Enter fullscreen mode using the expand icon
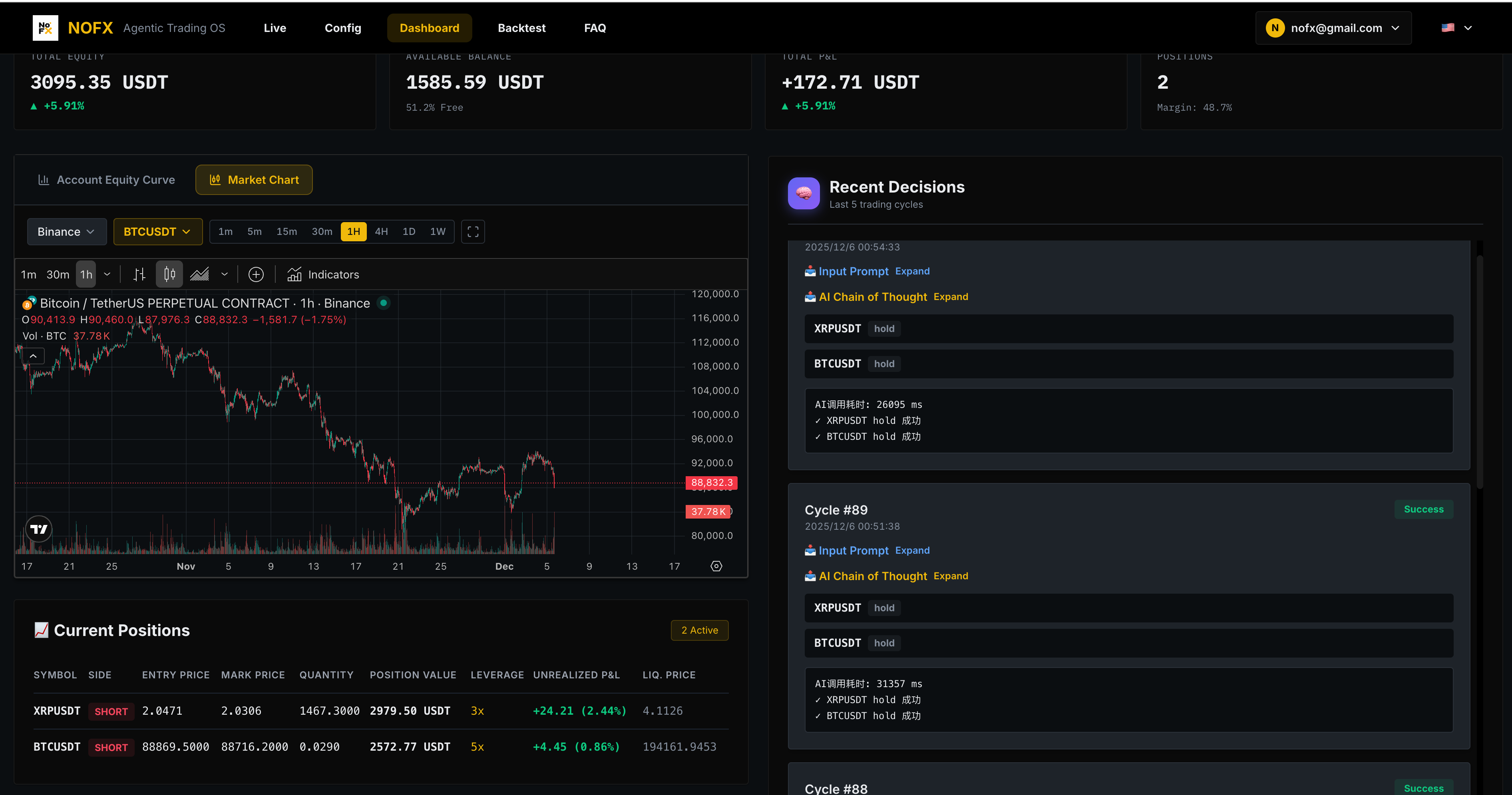 [473, 232]
